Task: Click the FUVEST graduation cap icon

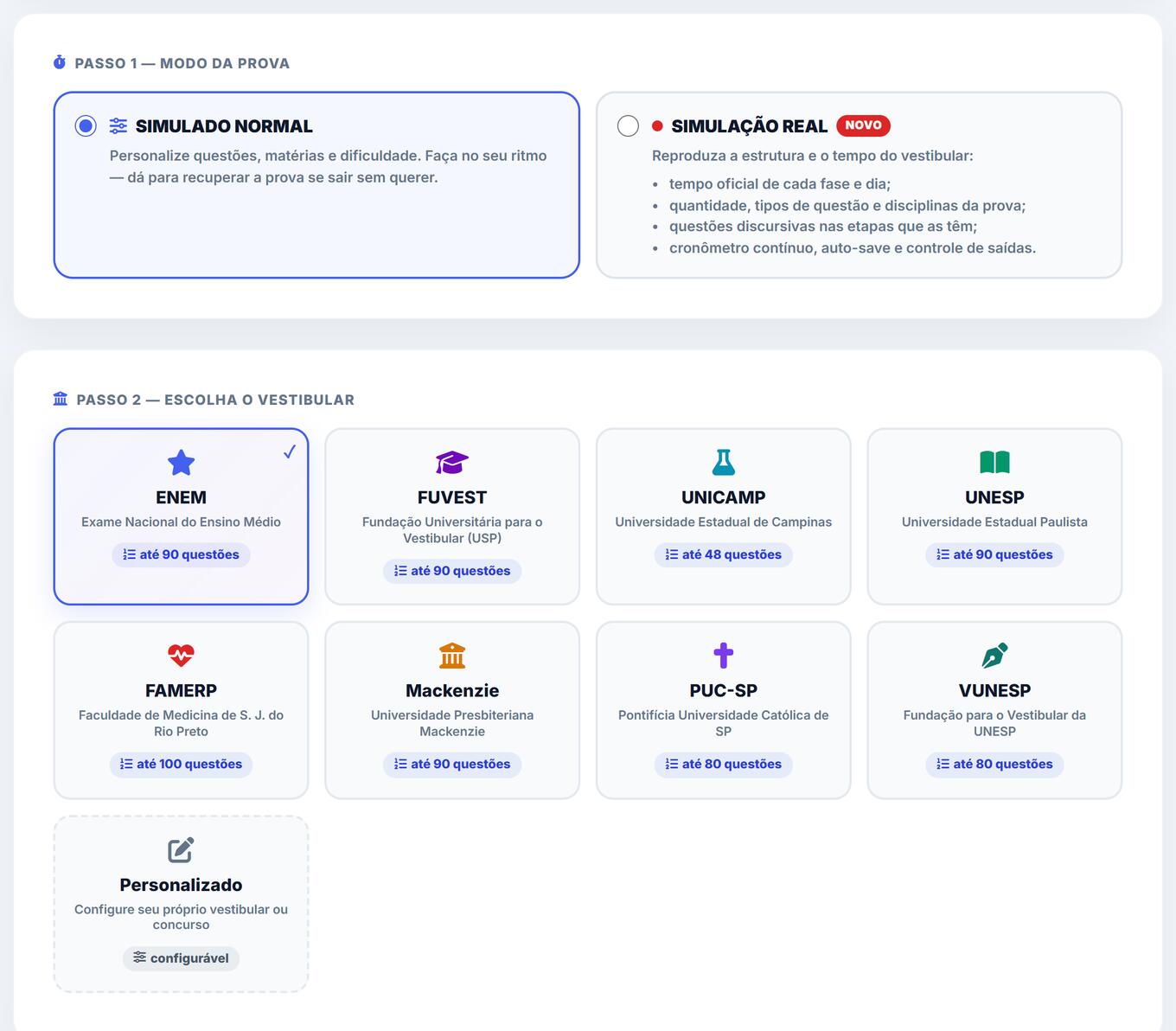Action: click(452, 463)
